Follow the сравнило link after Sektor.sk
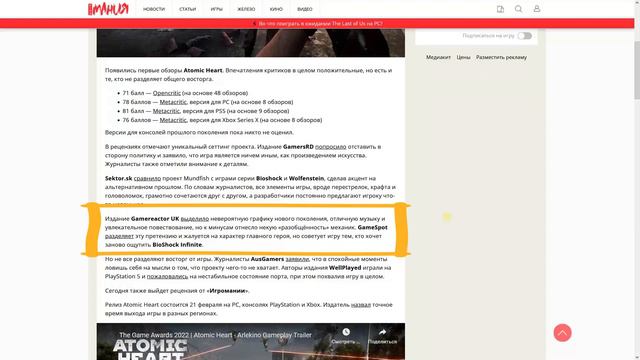 [x=147, y=178]
